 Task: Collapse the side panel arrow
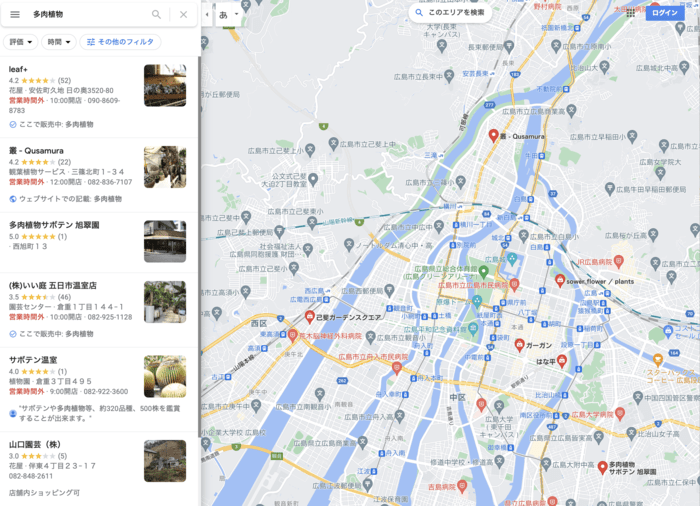pyautogui.click(x=207, y=14)
